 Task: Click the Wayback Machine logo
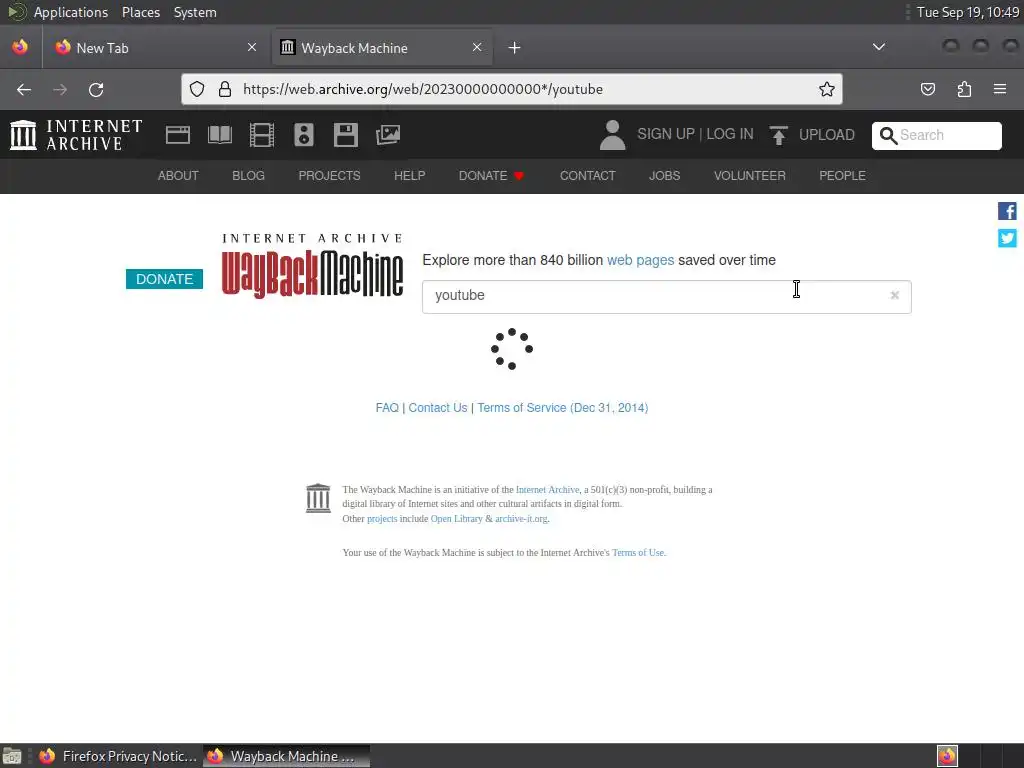[x=312, y=266]
